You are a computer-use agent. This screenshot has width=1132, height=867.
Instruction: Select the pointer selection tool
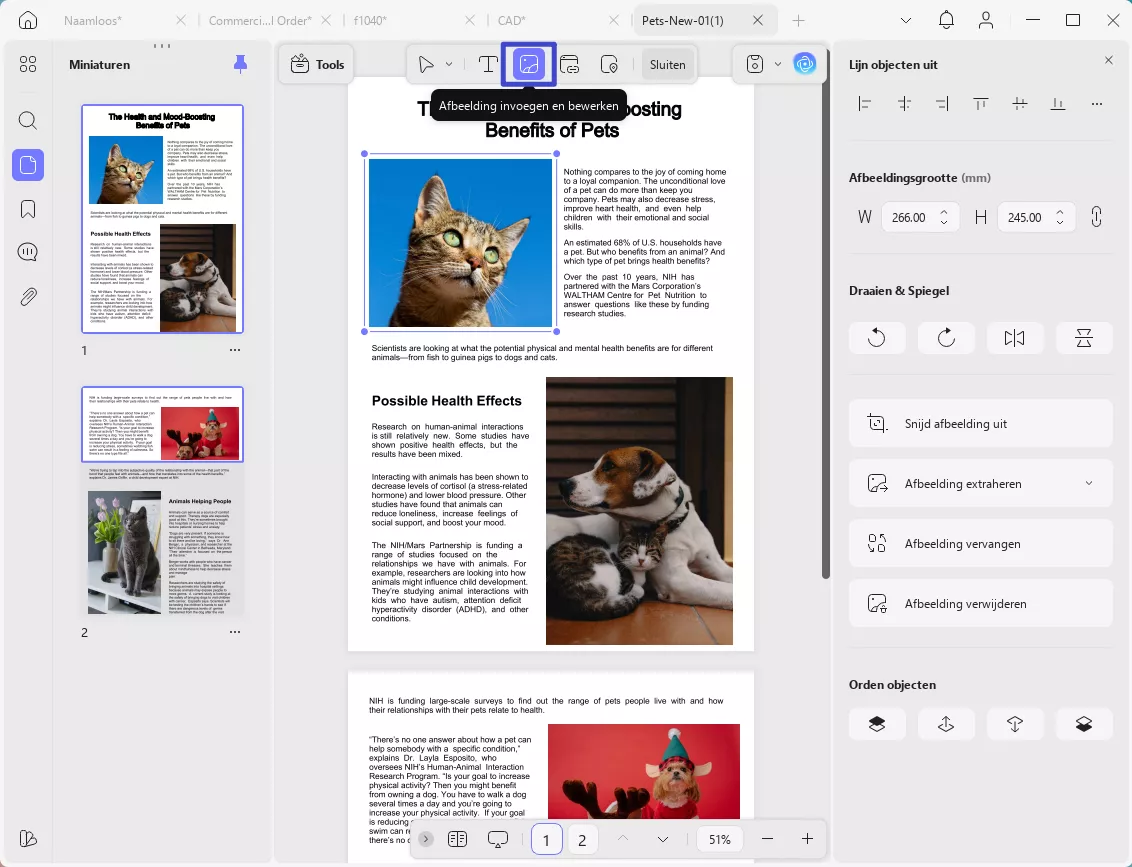tap(426, 64)
